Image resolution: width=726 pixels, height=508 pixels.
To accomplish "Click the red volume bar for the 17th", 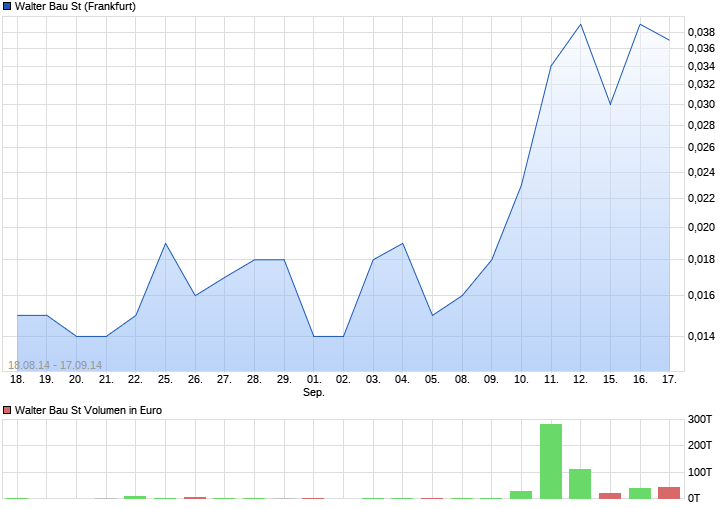I will point(669,493).
